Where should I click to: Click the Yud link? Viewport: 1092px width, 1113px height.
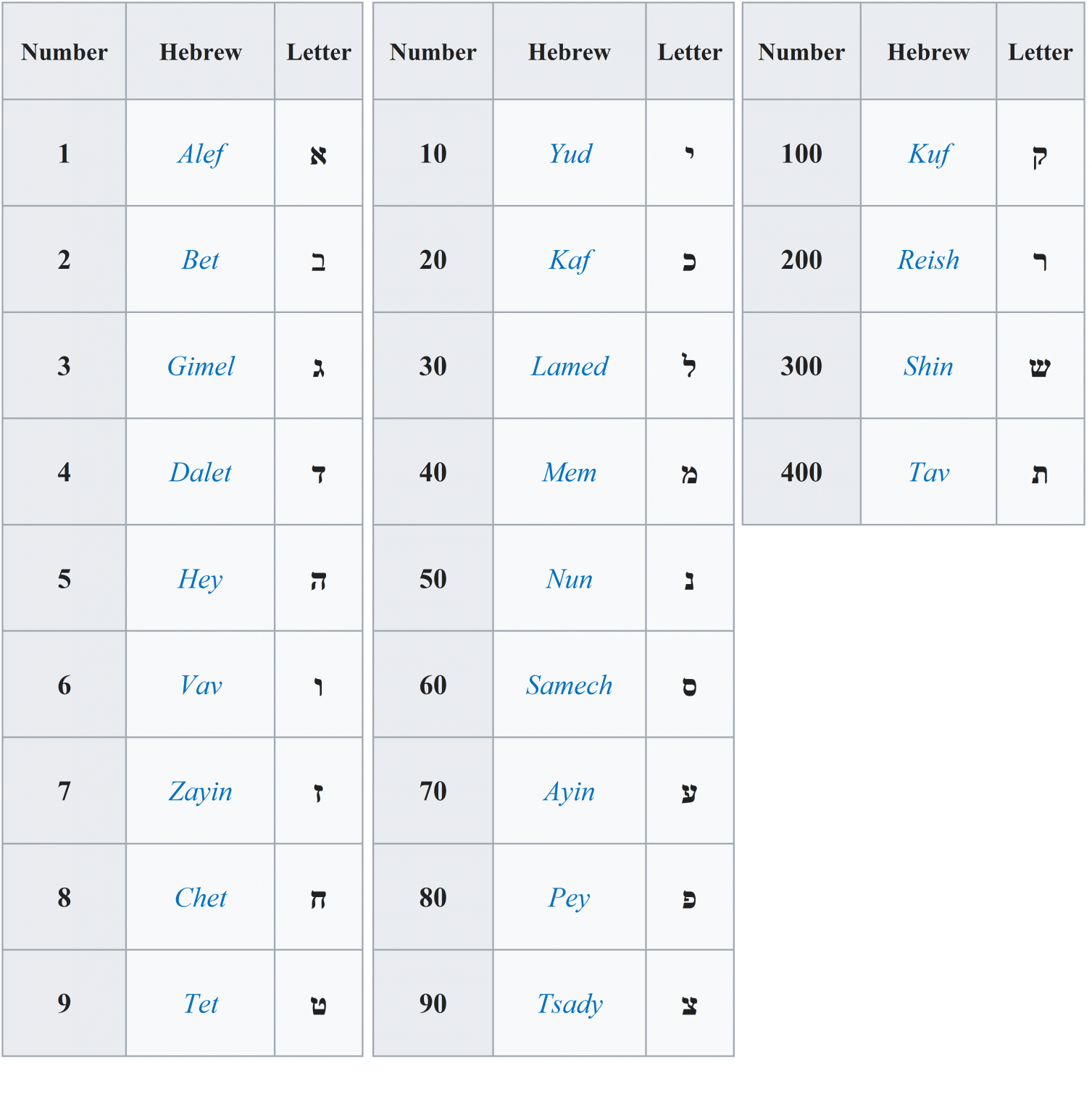570,154
